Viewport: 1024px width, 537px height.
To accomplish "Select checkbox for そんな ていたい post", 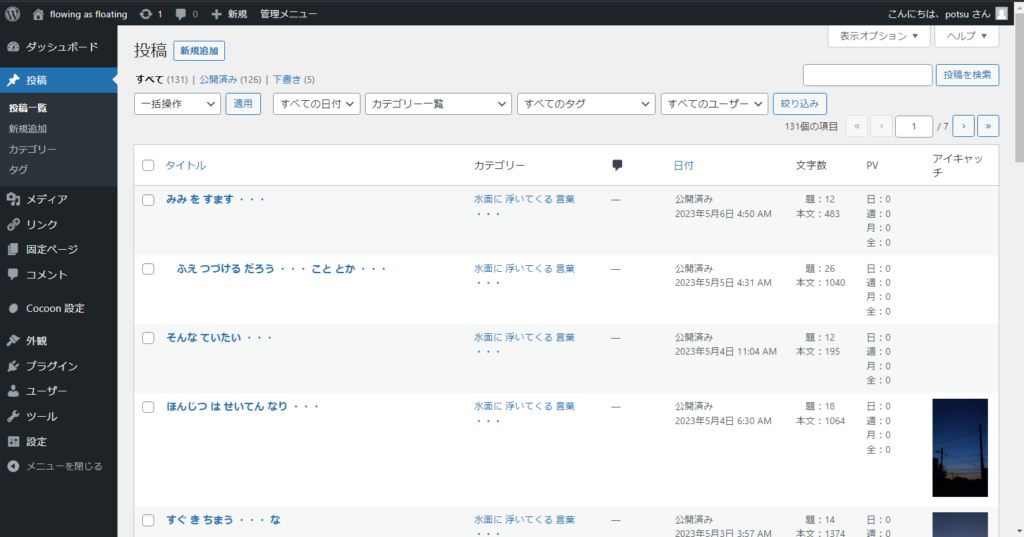I will [x=148, y=338].
